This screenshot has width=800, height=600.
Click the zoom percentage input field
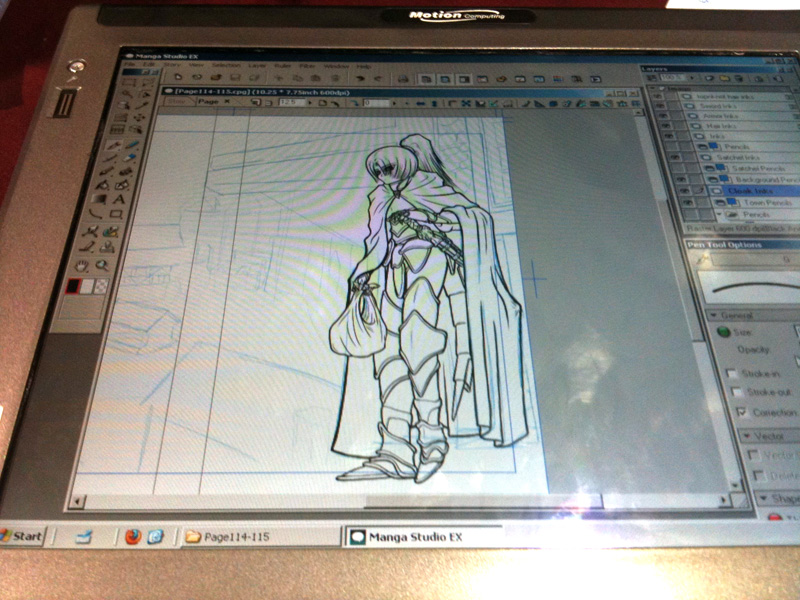coord(292,103)
